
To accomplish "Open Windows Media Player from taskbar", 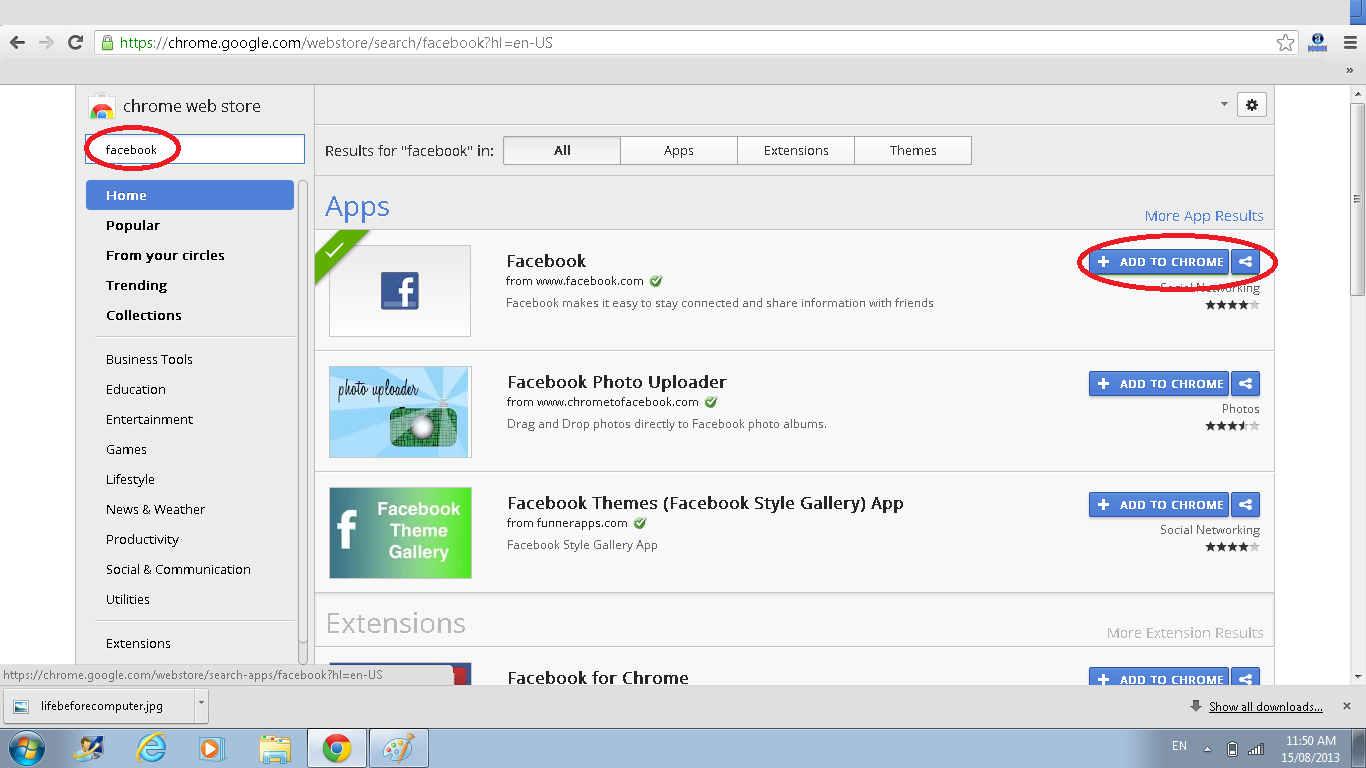I will [x=211, y=748].
